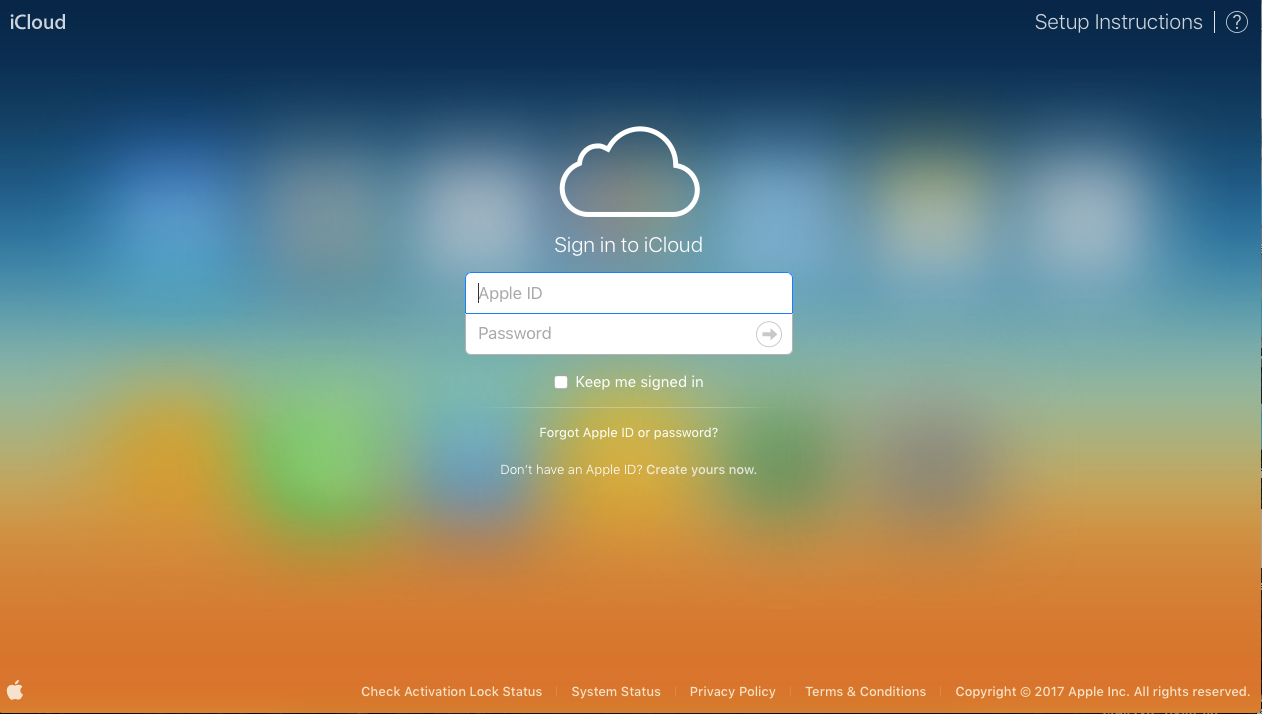This screenshot has height=714, width=1262.
Task: Open Terms & Conditions
Action: click(x=865, y=691)
